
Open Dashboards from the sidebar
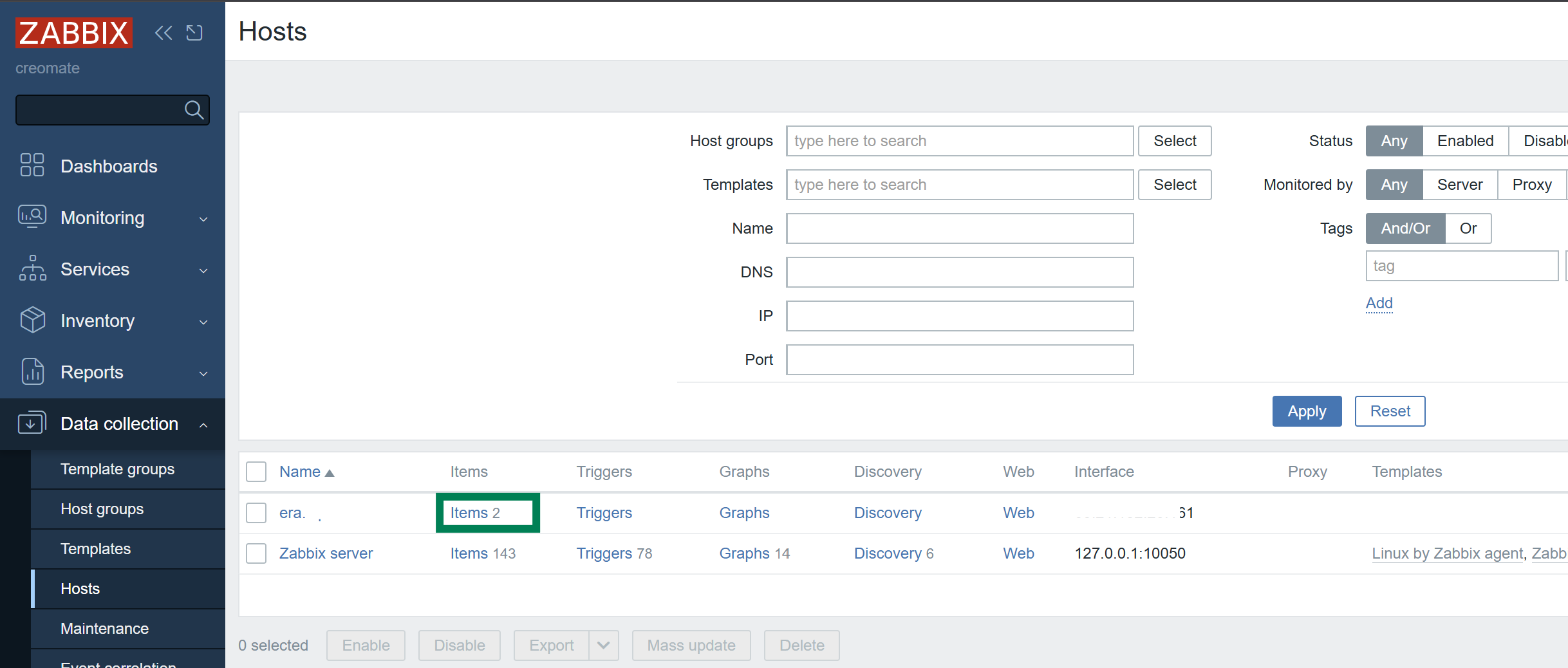click(109, 166)
